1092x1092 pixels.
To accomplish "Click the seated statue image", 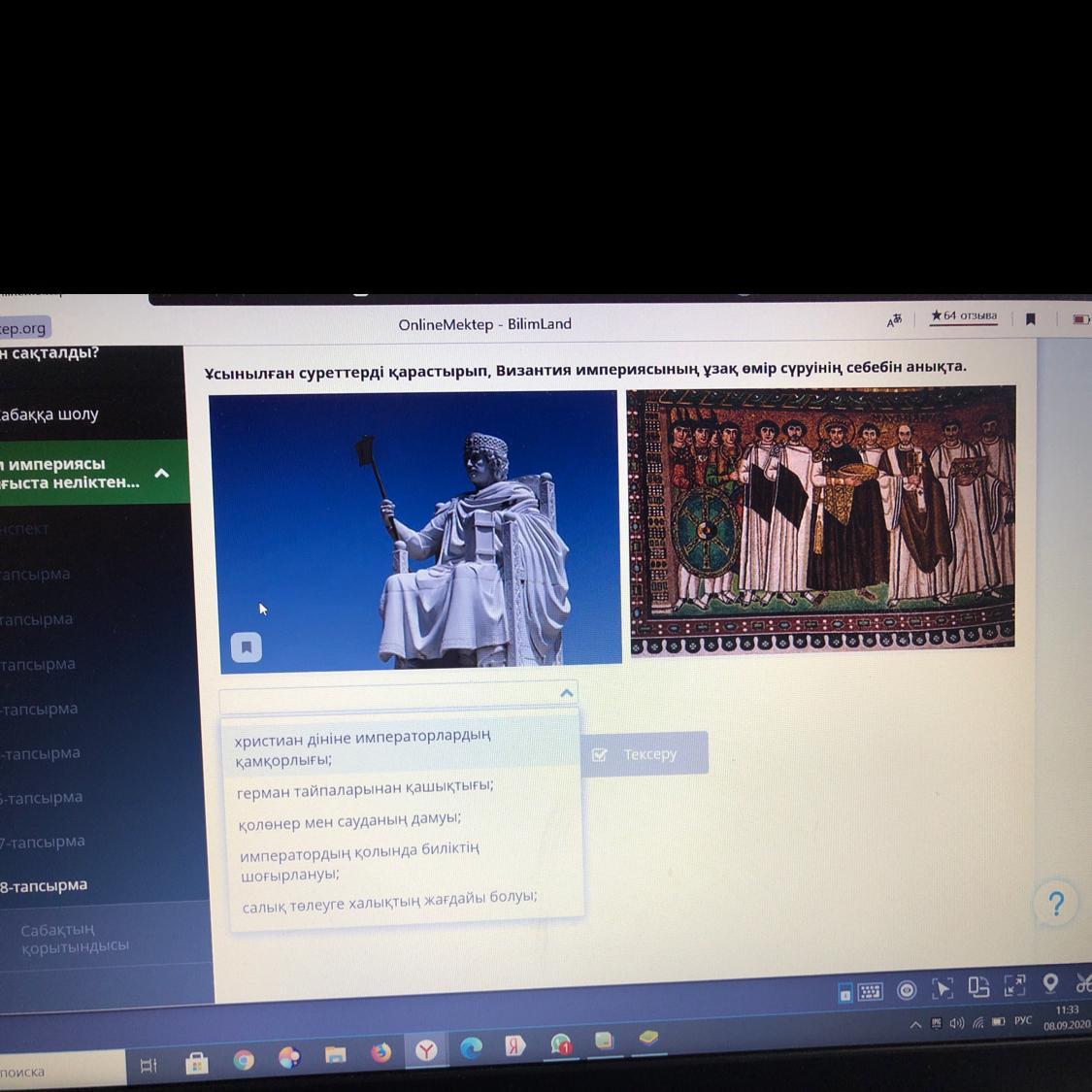I will [417, 531].
